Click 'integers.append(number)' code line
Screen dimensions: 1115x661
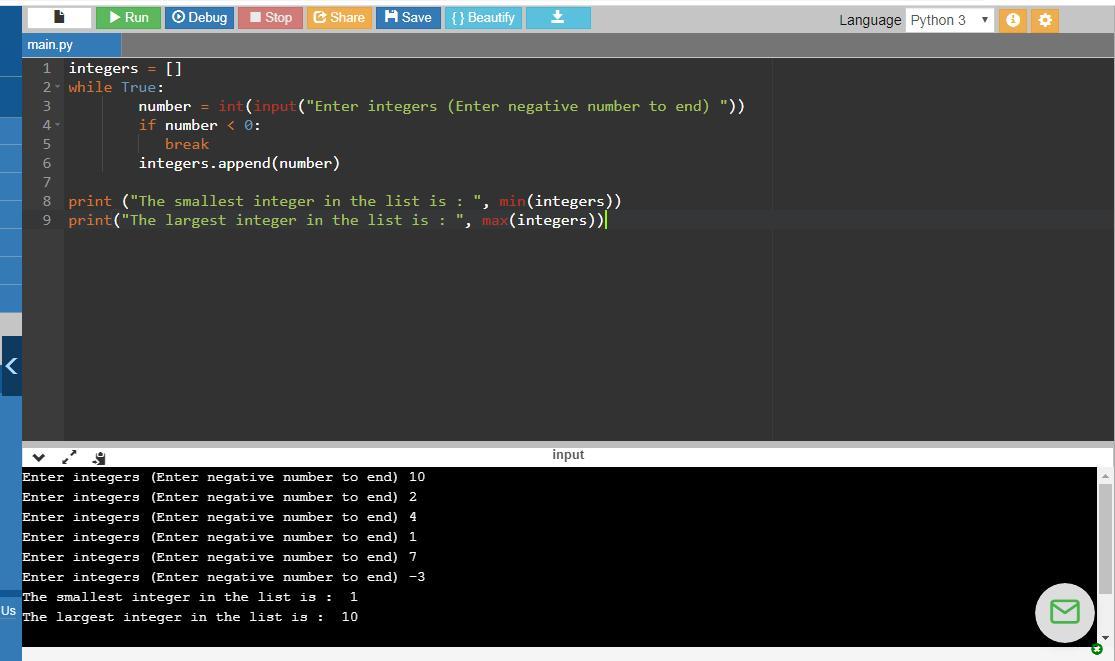tap(239, 163)
